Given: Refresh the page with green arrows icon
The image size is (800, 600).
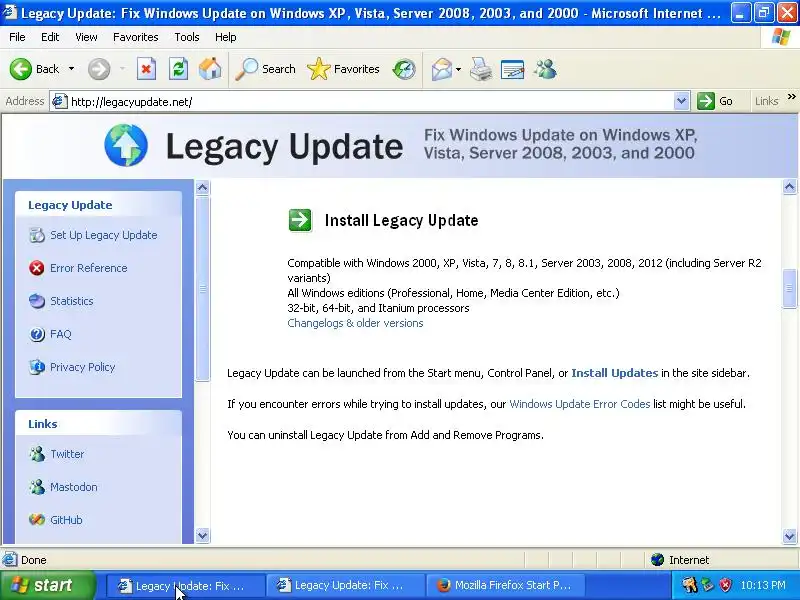Looking at the screenshot, I should click(179, 69).
